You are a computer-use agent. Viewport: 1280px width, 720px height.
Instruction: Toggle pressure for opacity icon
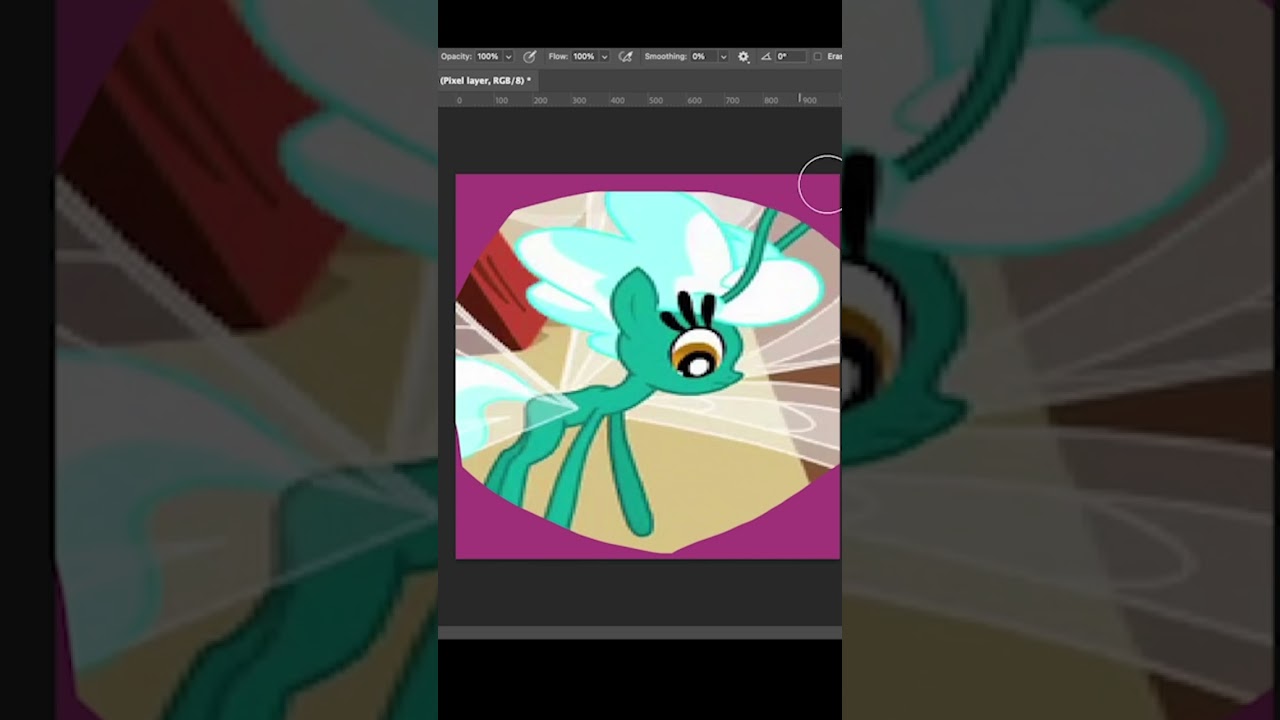coord(529,57)
